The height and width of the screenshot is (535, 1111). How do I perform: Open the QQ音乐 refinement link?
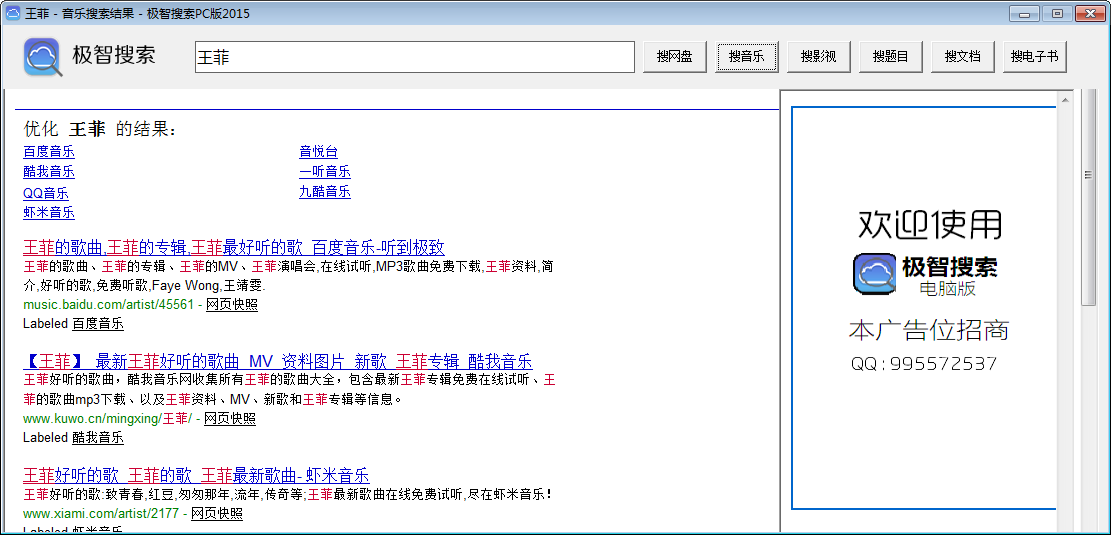(46, 193)
